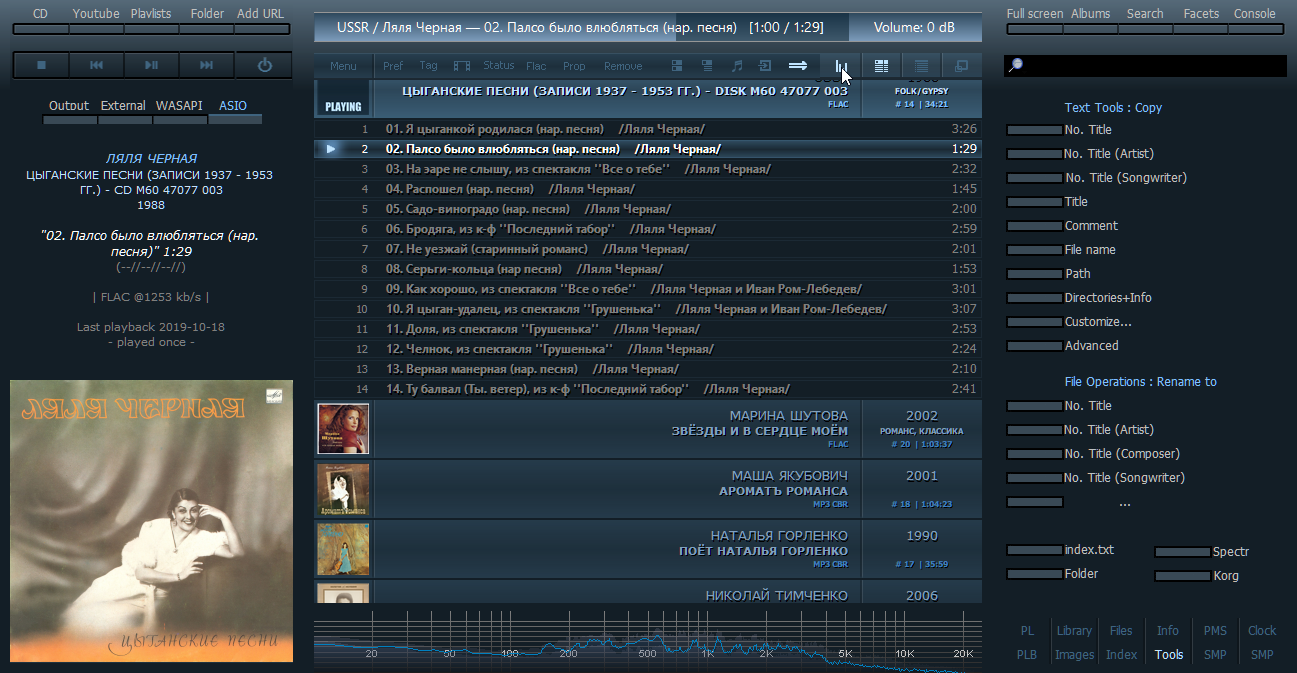The width and height of the screenshot is (1297, 673).
Task: Switch output to WASAPI
Action: click(x=179, y=106)
